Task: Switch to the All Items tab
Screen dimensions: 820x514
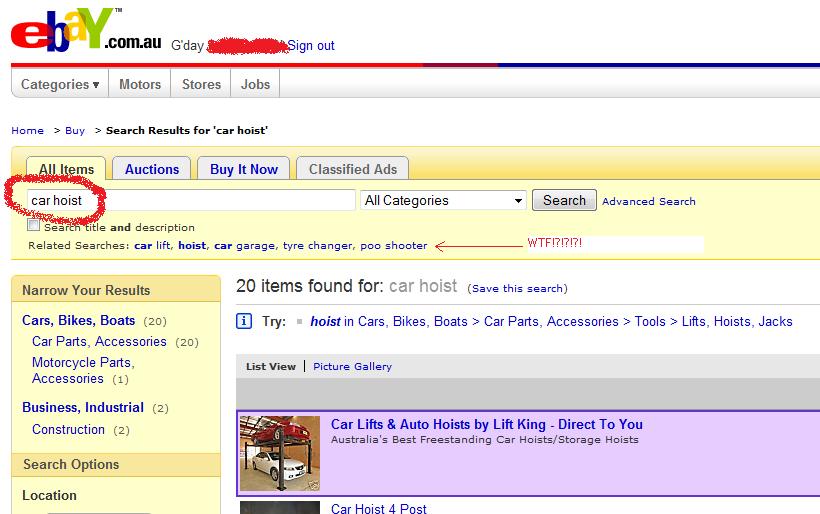Action: 66,169
